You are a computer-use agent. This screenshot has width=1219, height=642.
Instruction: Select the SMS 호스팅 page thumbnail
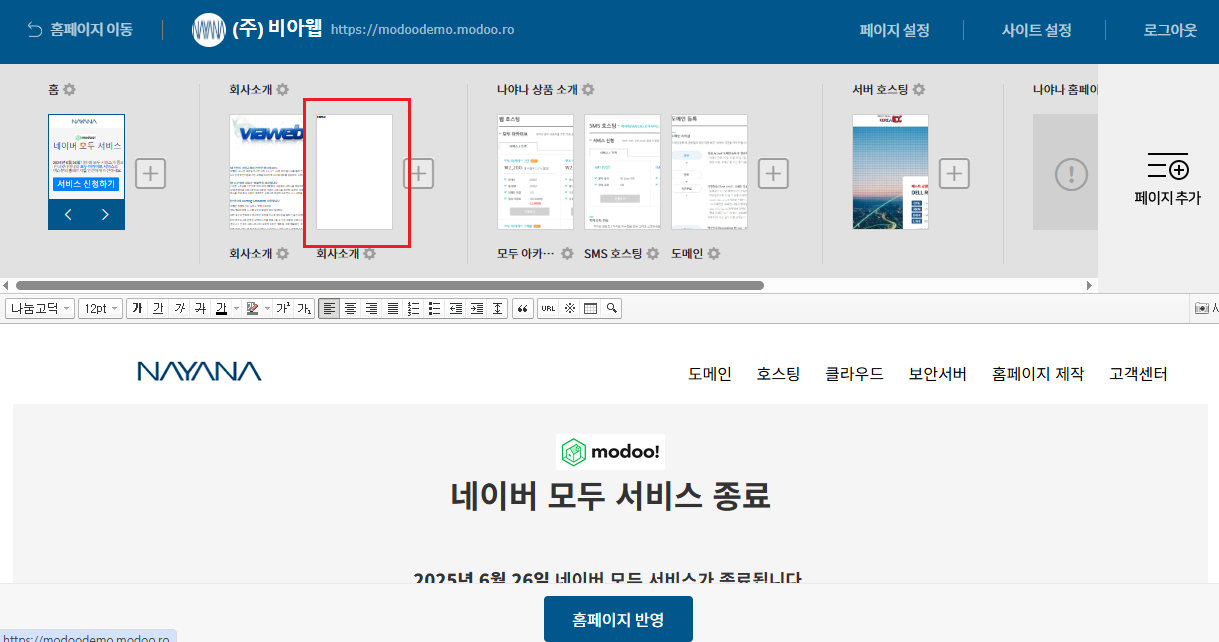tap(622, 172)
